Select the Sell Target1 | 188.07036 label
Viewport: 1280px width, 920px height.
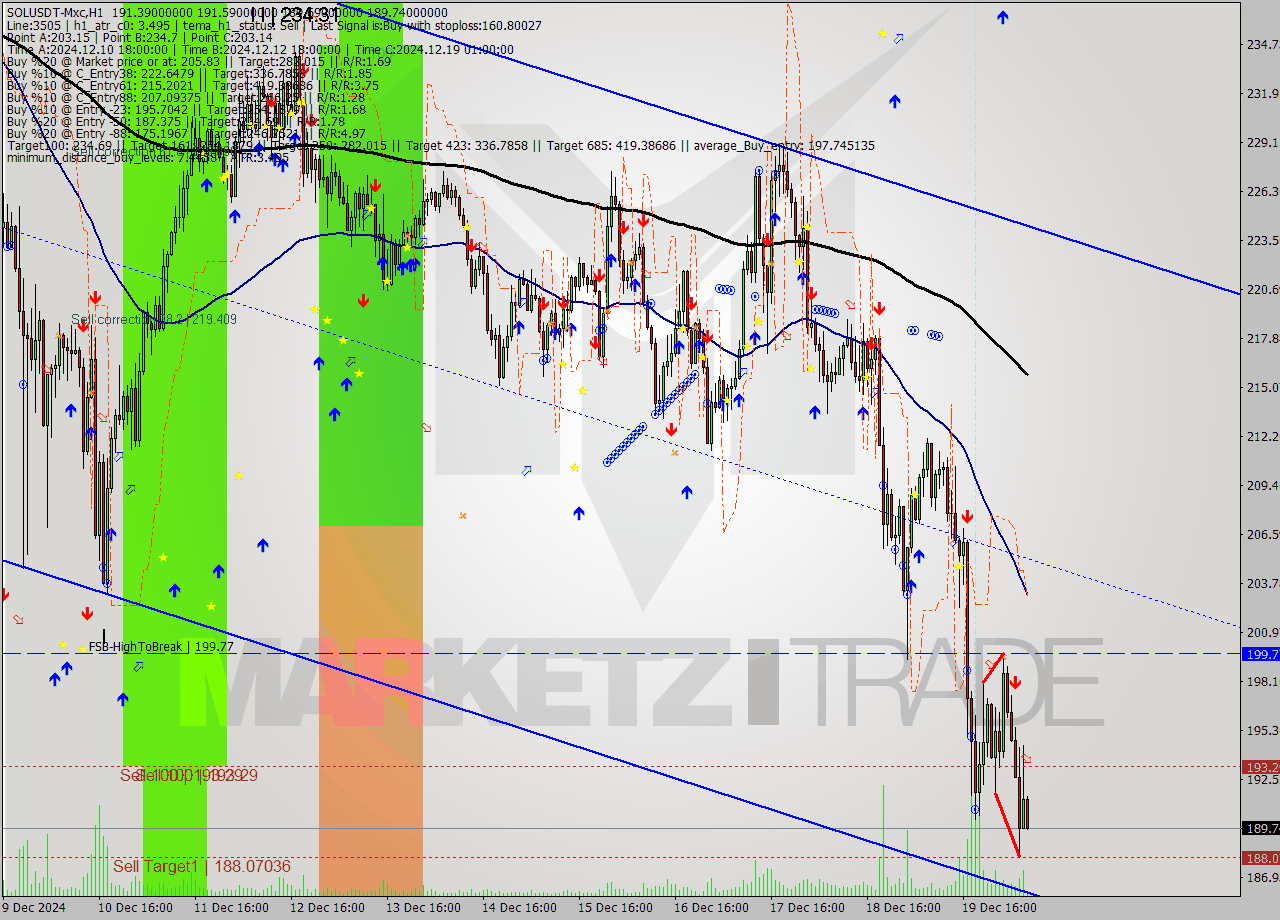click(202, 866)
